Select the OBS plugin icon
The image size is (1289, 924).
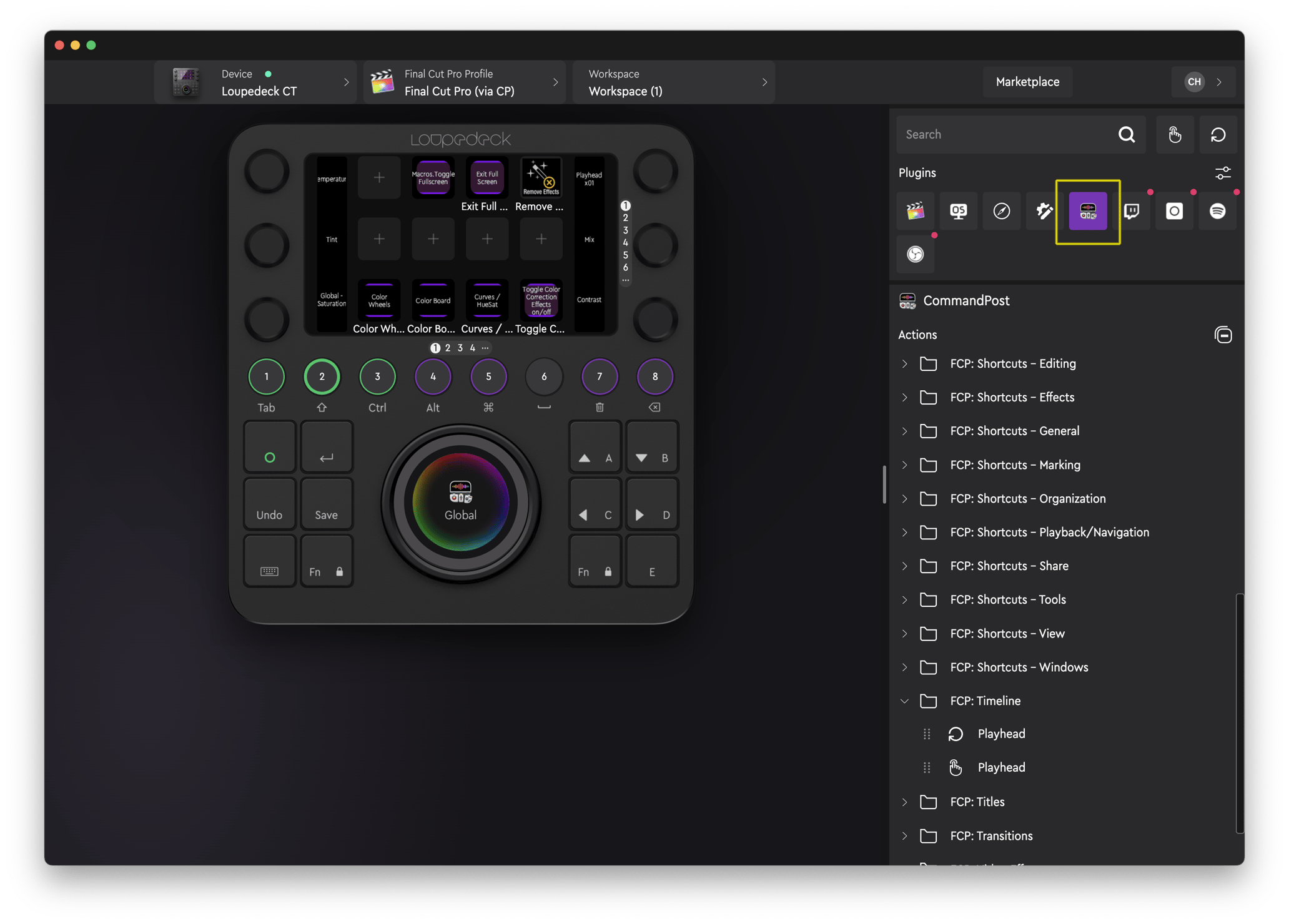click(x=915, y=254)
